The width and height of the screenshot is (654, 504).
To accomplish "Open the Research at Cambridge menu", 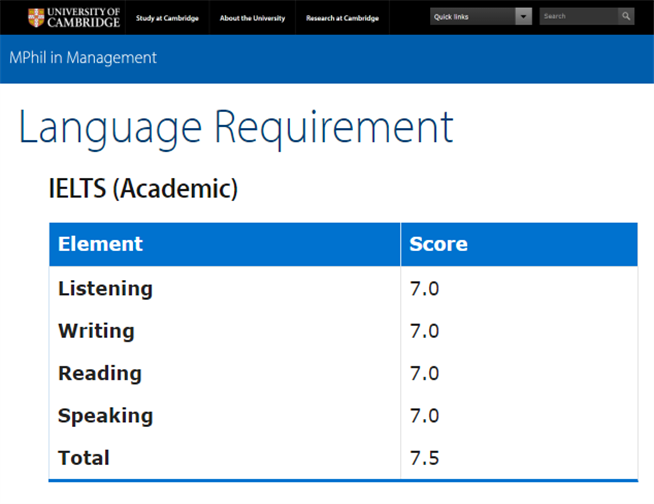I will click(342, 18).
